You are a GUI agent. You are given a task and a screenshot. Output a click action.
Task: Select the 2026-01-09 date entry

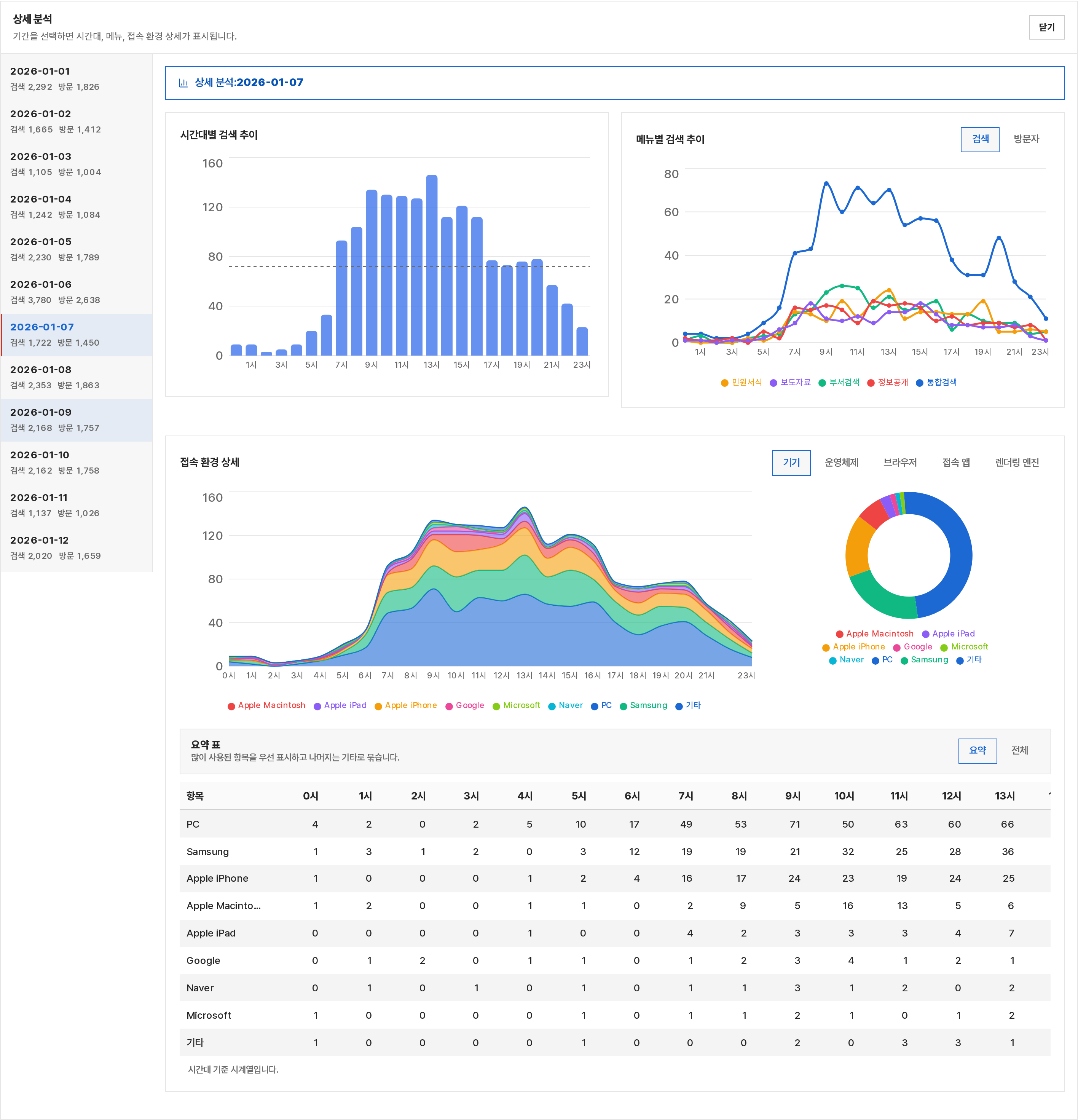(77, 420)
